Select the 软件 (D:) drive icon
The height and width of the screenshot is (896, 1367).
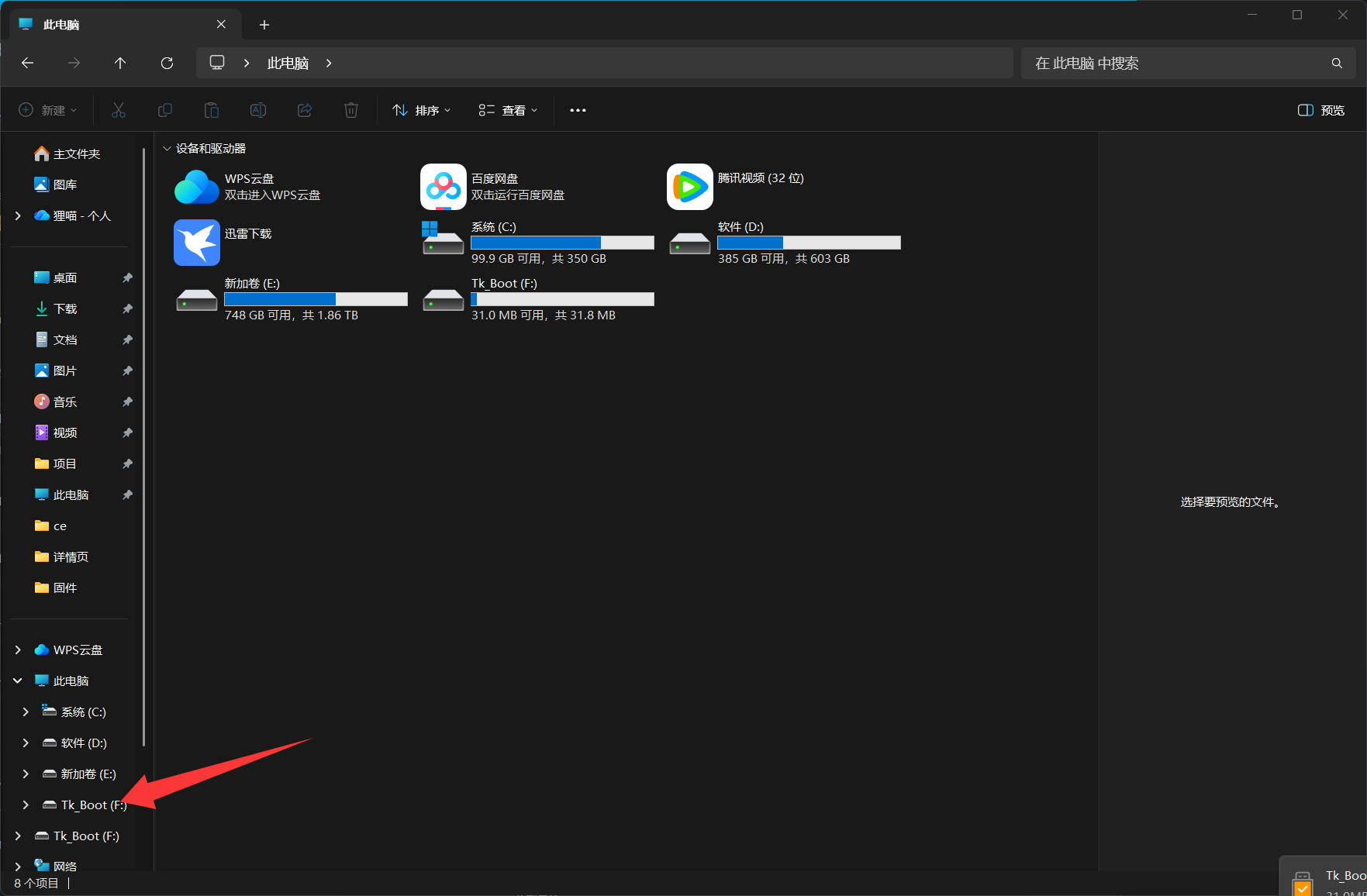(690, 243)
